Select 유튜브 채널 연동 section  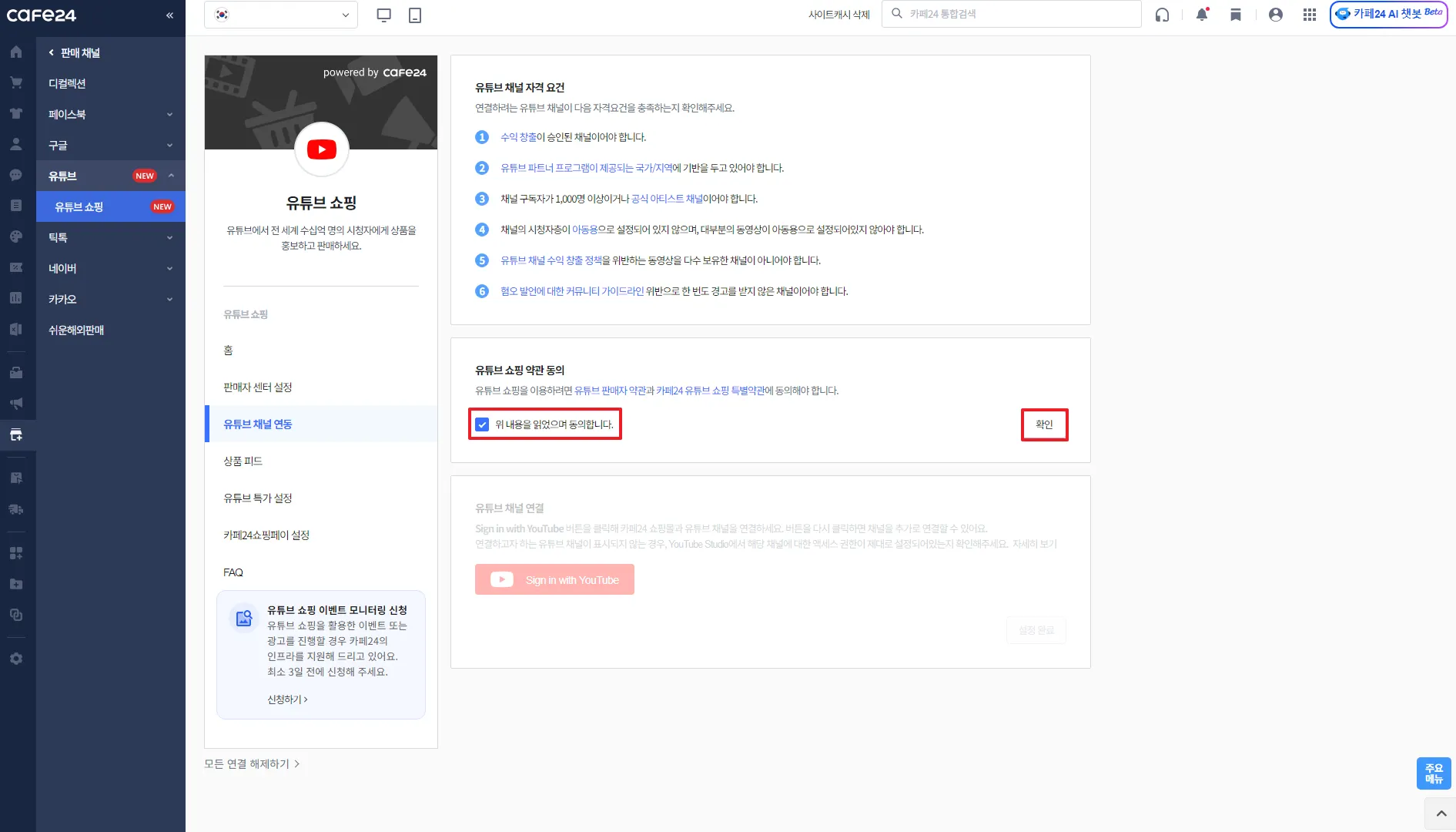321,424
